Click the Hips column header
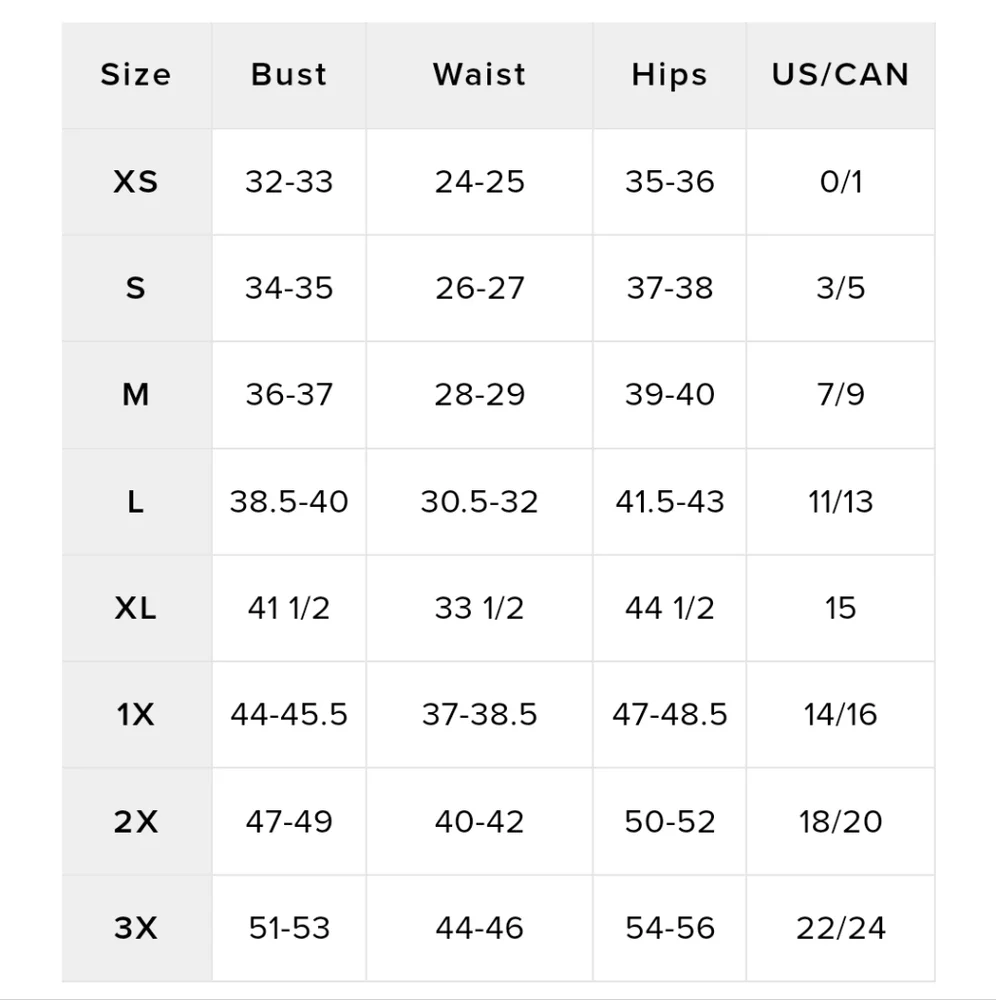This screenshot has height=1000, width=996. pyautogui.click(x=669, y=75)
